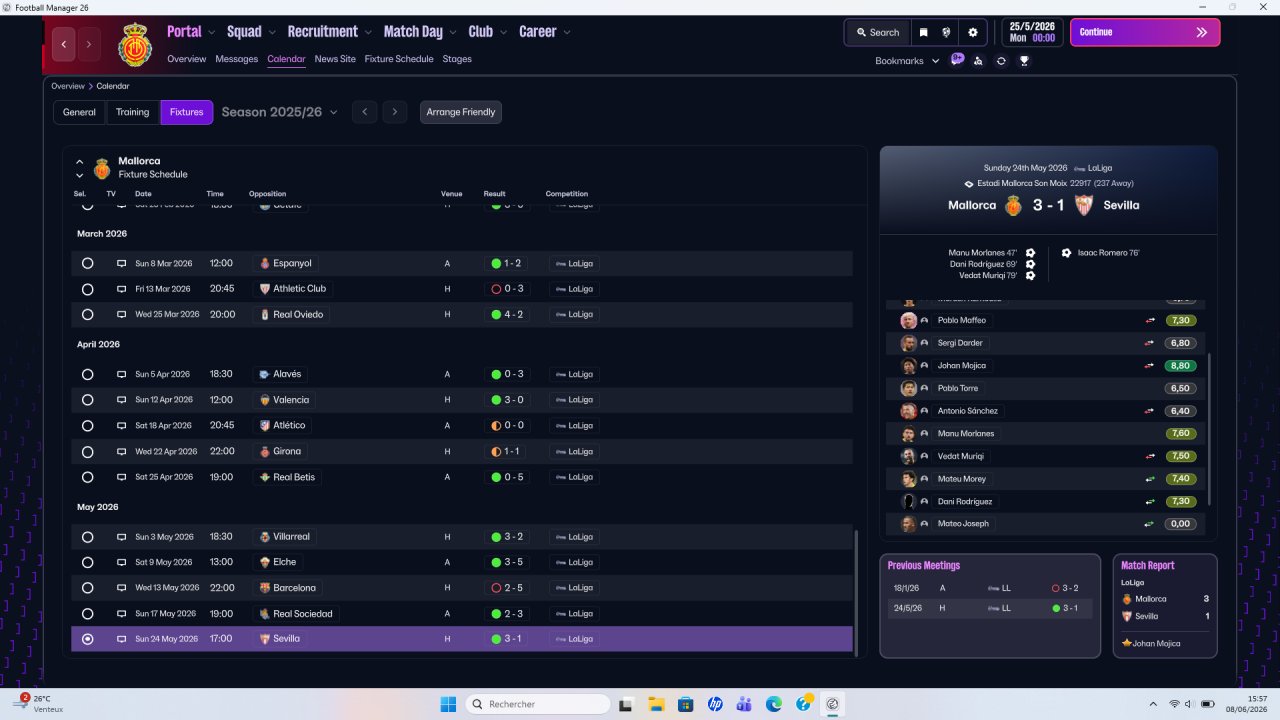Open the settings gear in the top bar
The image size is (1280, 720).
pyautogui.click(x=972, y=32)
